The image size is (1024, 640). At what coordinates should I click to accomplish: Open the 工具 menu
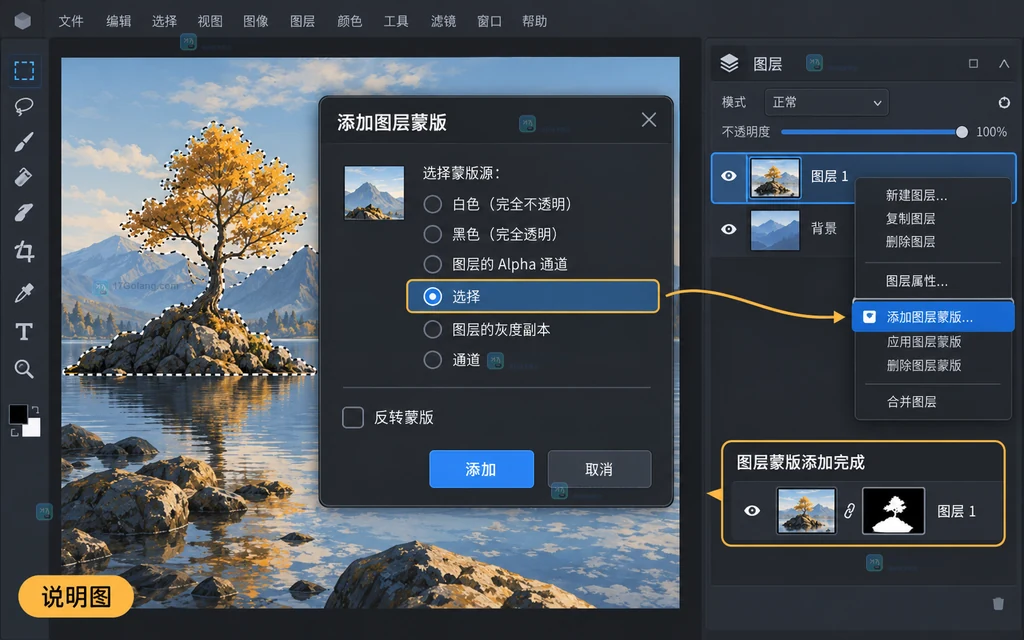click(396, 21)
